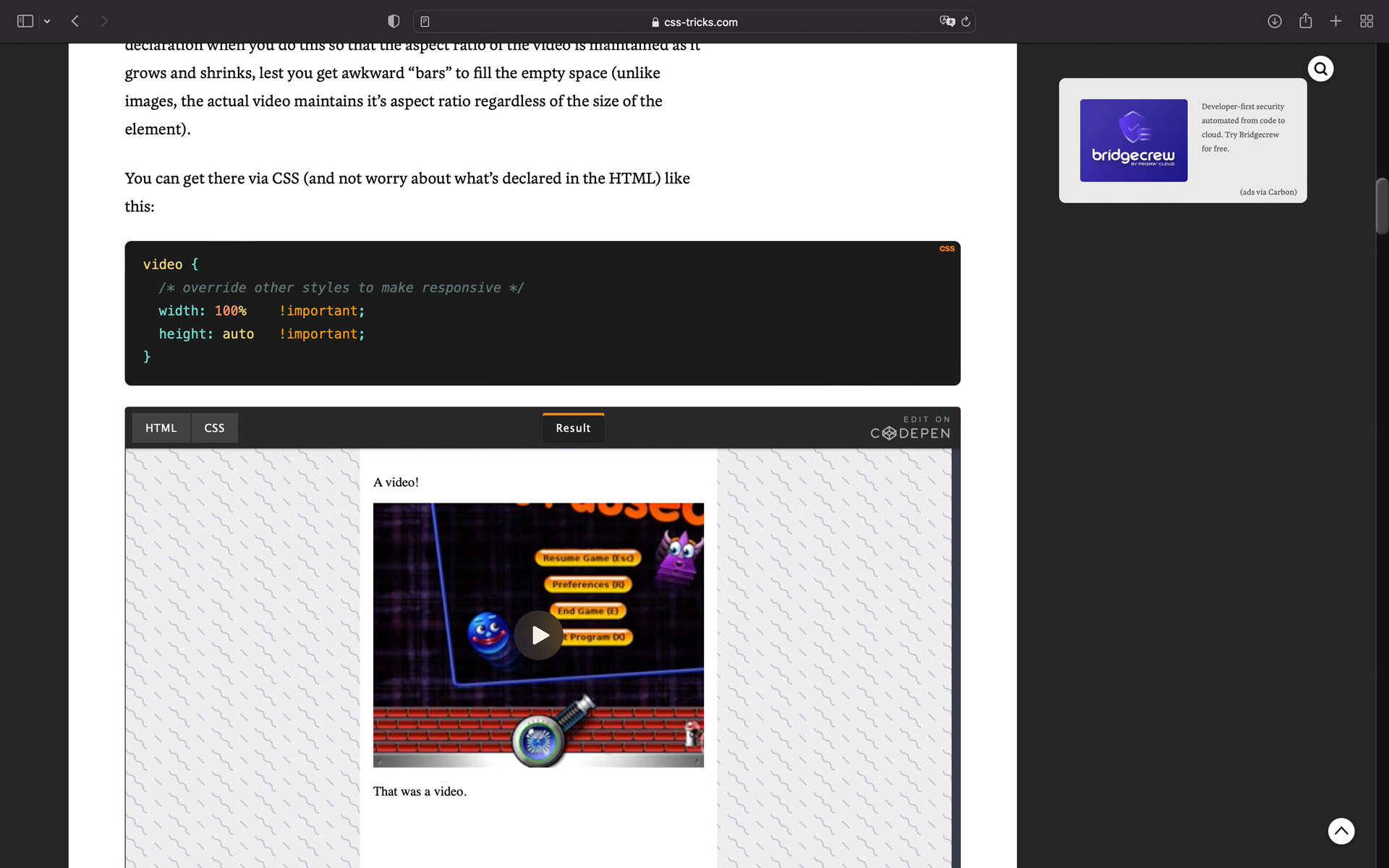Image resolution: width=1389 pixels, height=868 pixels.
Task: Toggle the Safari sidebar
Action: point(25,22)
